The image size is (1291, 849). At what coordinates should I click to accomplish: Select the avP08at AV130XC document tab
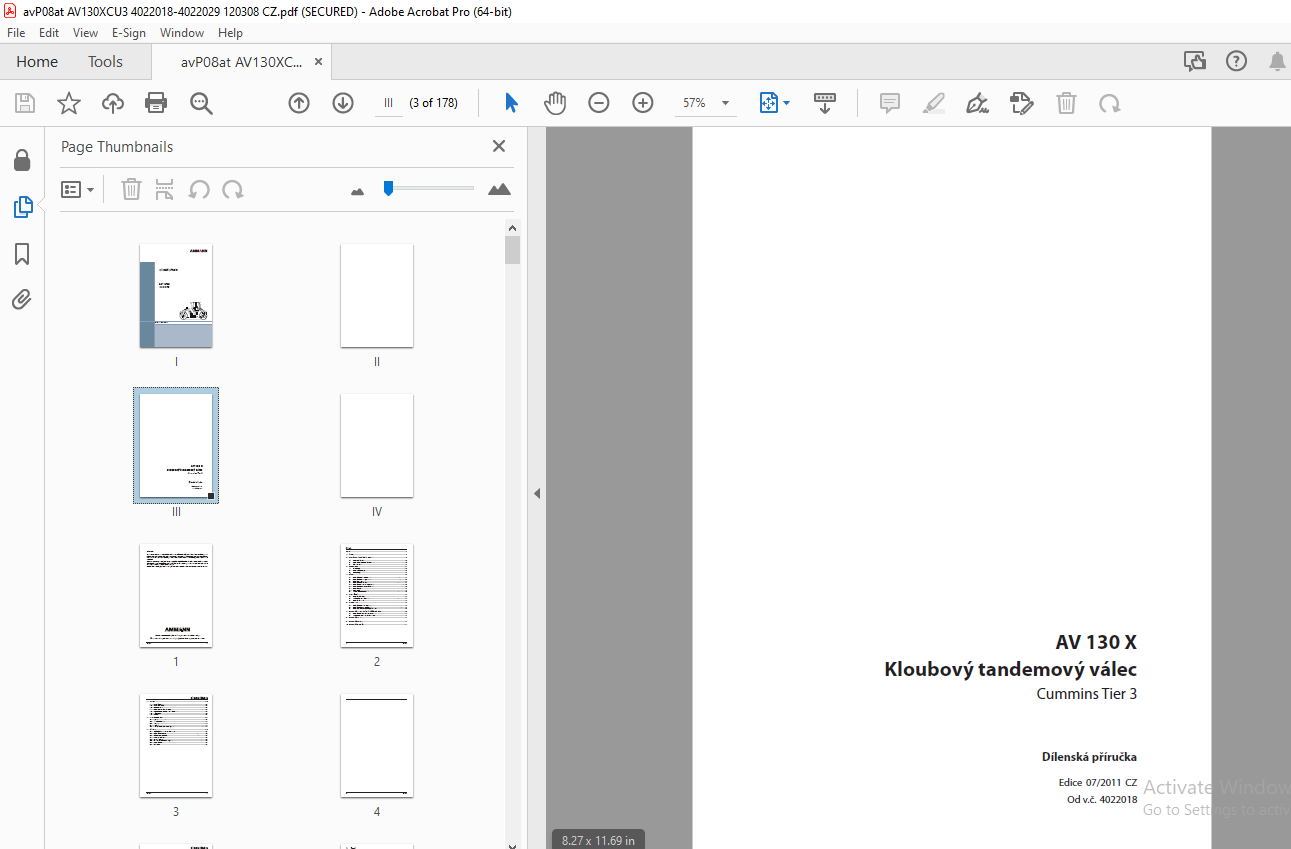241,62
